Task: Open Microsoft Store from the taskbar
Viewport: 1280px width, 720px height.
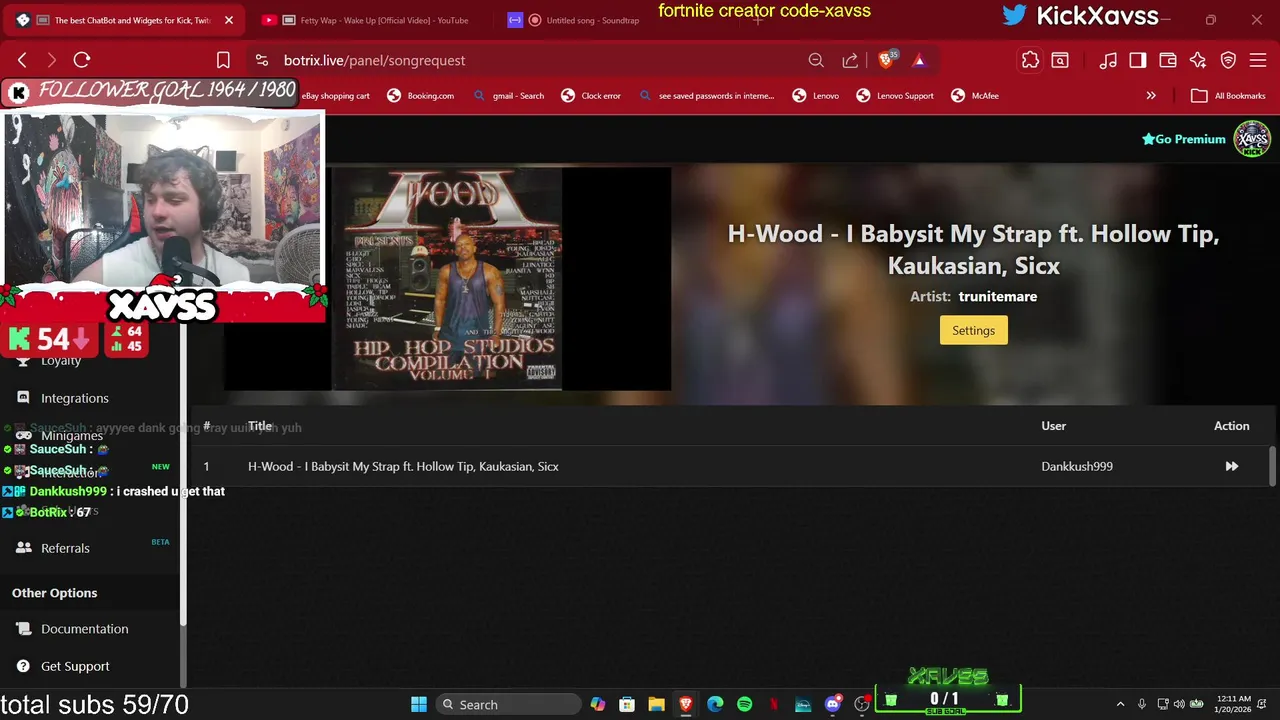Action: click(626, 704)
